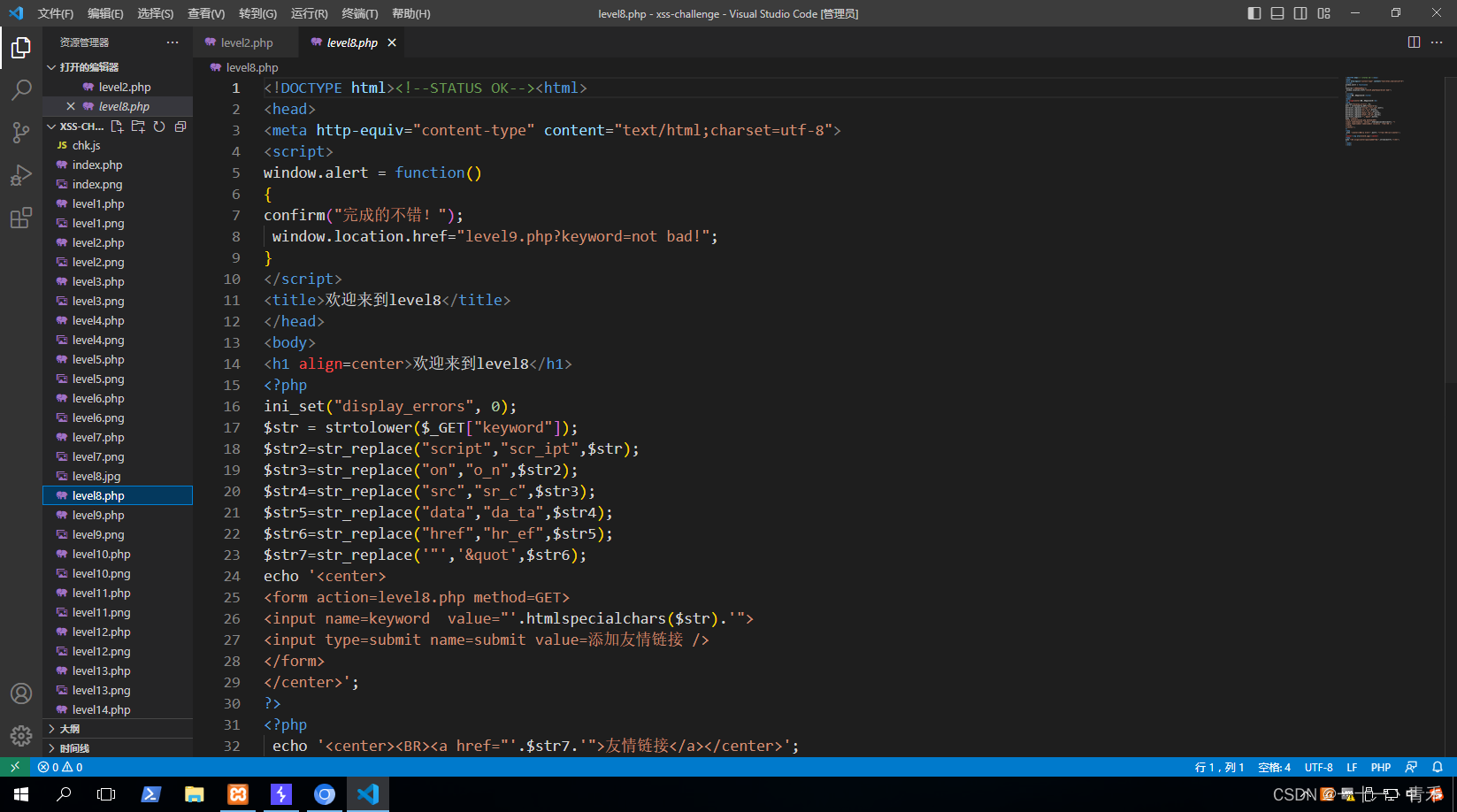The height and width of the screenshot is (812, 1457).
Task: Open Windows Start menu
Action: pos(21,794)
